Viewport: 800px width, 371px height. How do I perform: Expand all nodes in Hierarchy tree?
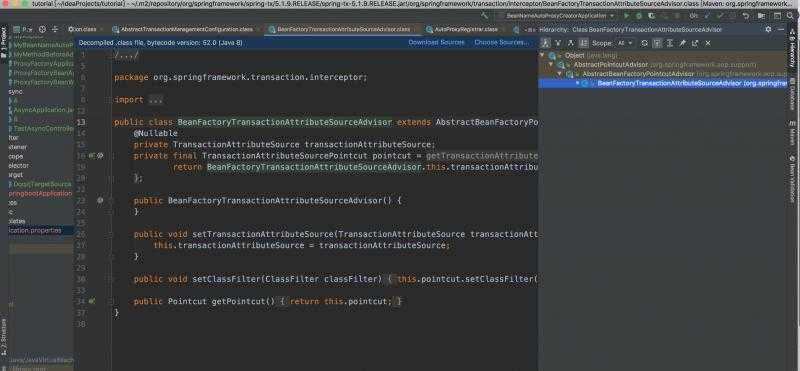(x=669, y=43)
